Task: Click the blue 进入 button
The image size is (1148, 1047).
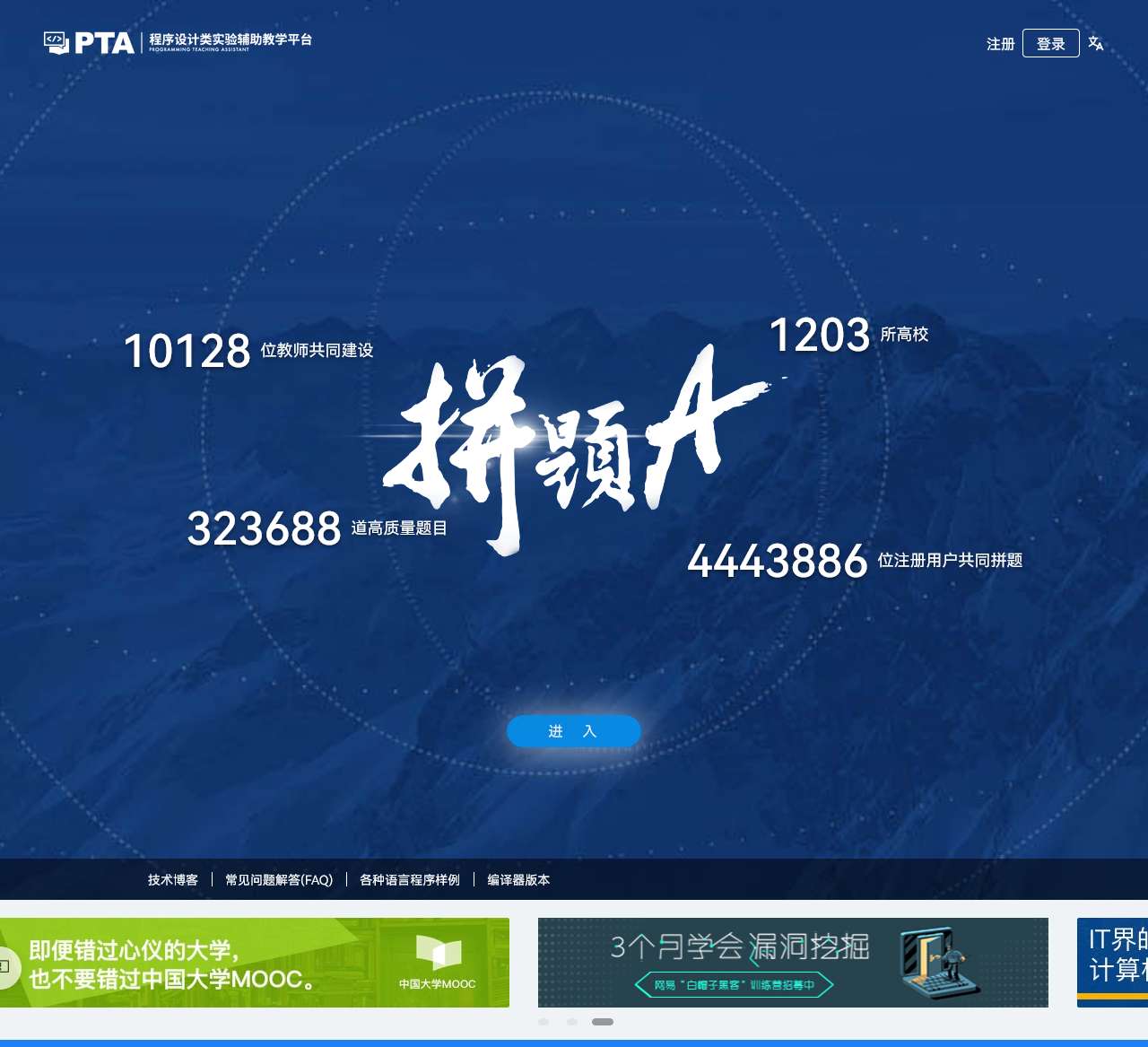Action: 574,731
